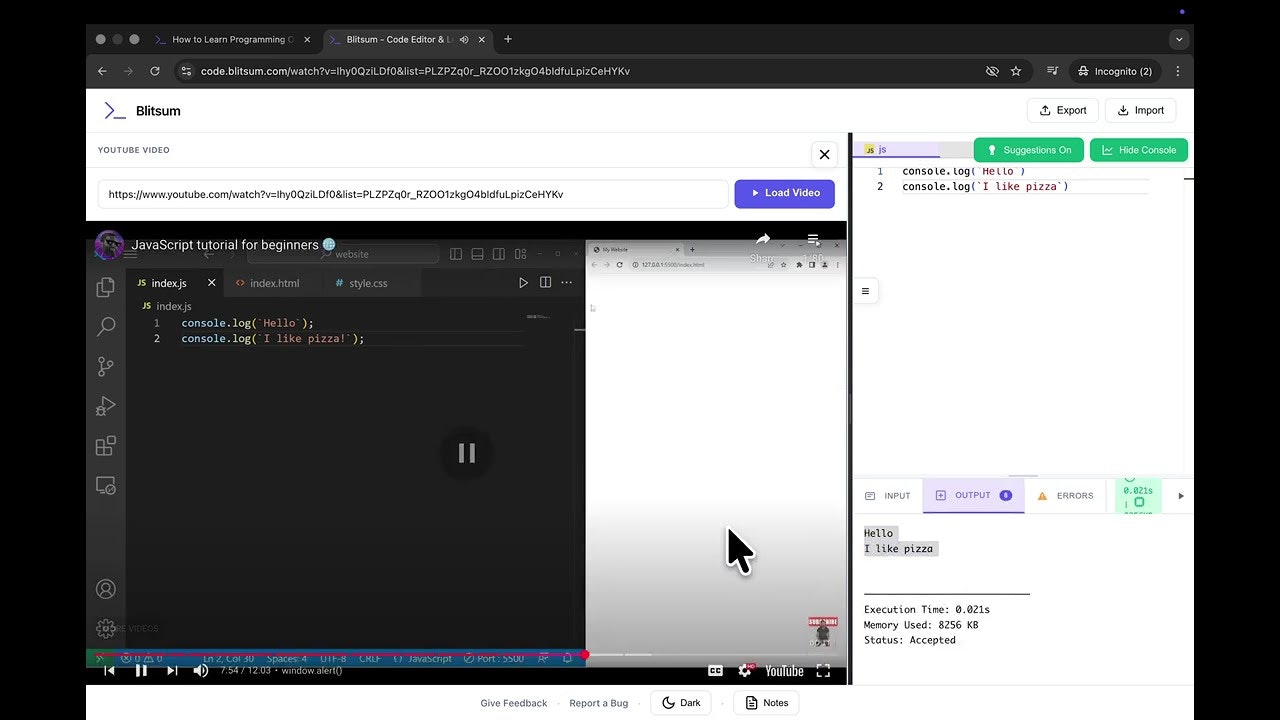Image resolution: width=1280 pixels, height=720 pixels.
Task: Open the hamburger menu beside the code editor
Action: point(865,291)
